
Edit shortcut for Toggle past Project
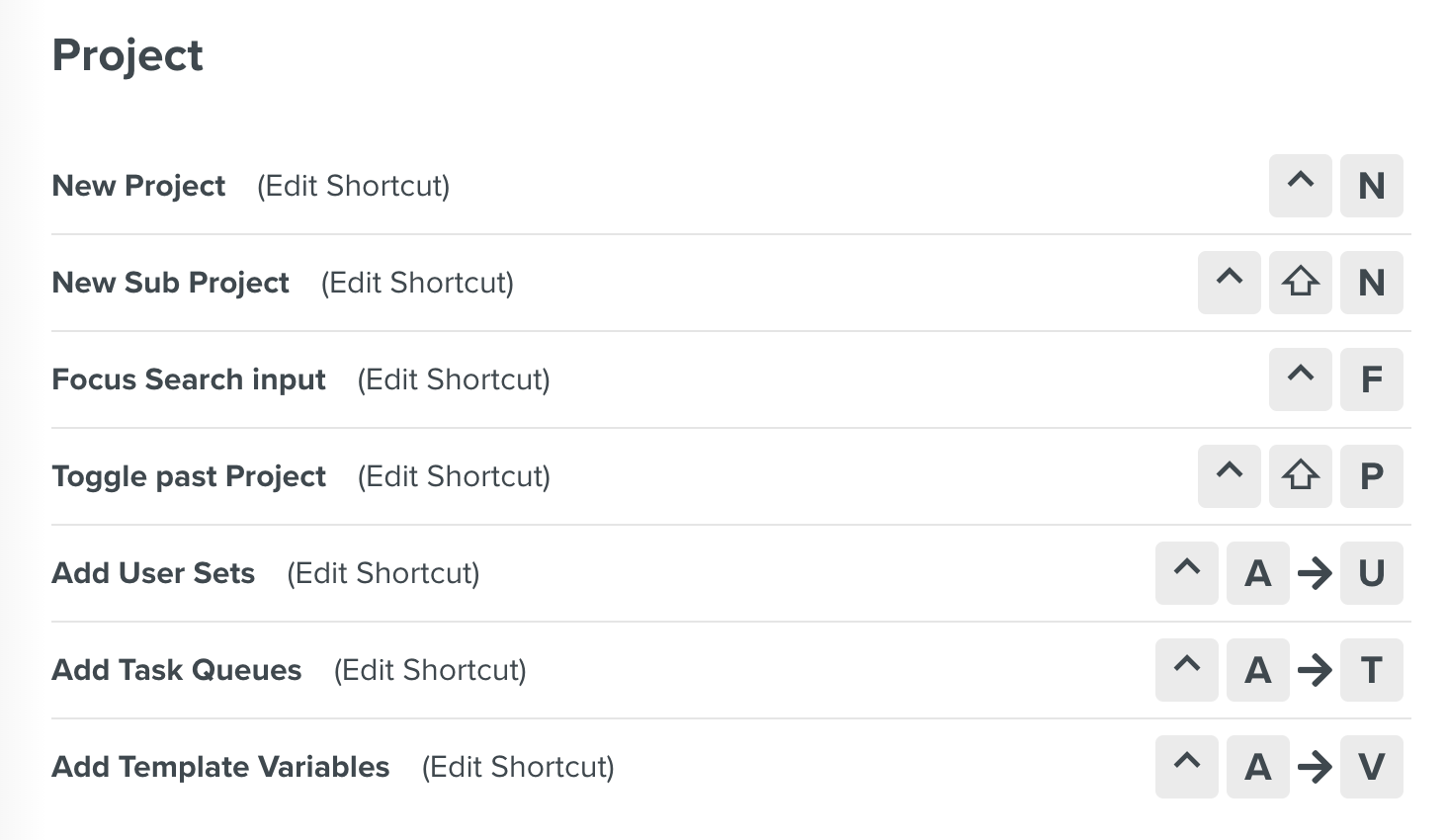[454, 476]
